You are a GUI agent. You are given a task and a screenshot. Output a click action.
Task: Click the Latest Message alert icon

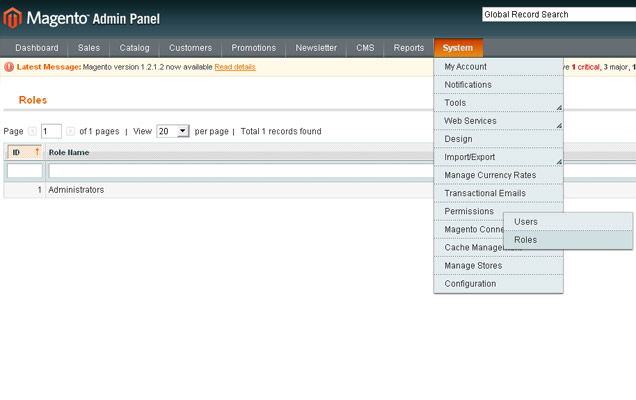click(x=9, y=67)
